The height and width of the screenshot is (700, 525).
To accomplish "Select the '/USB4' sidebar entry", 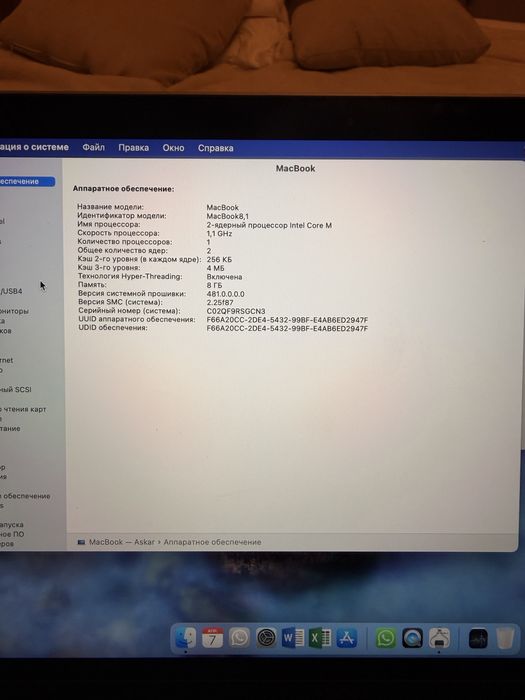I will 11,291.
